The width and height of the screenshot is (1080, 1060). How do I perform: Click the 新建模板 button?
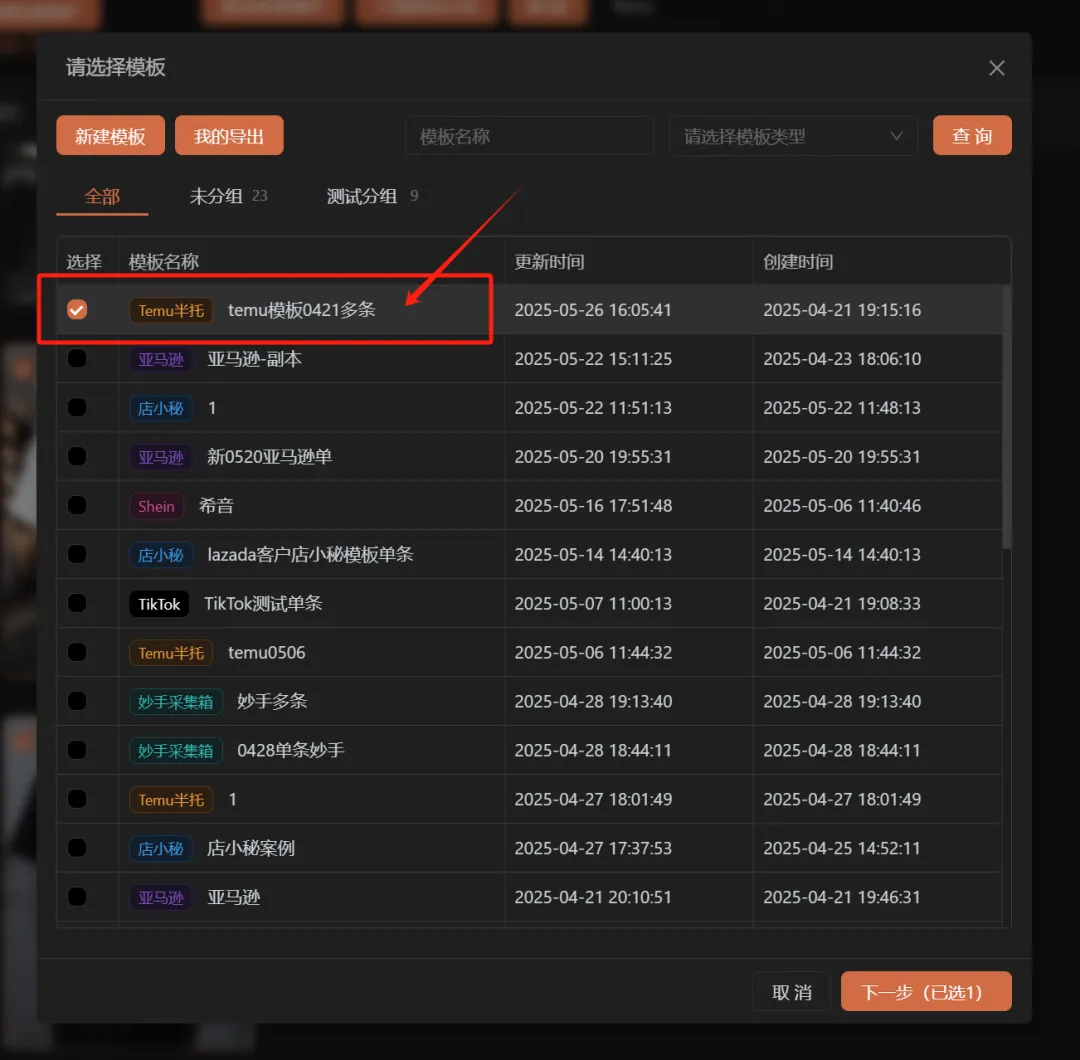click(x=110, y=135)
